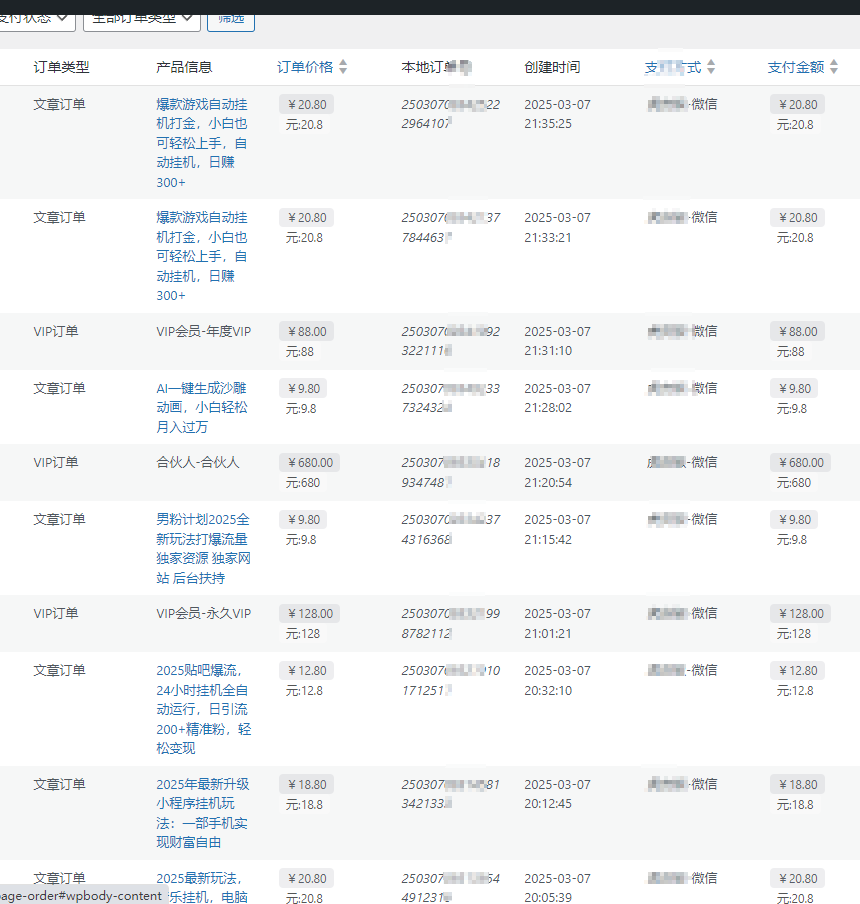Open the 男粉计划2025全新玩法 product link
The image size is (860, 904).
coord(203,548)
